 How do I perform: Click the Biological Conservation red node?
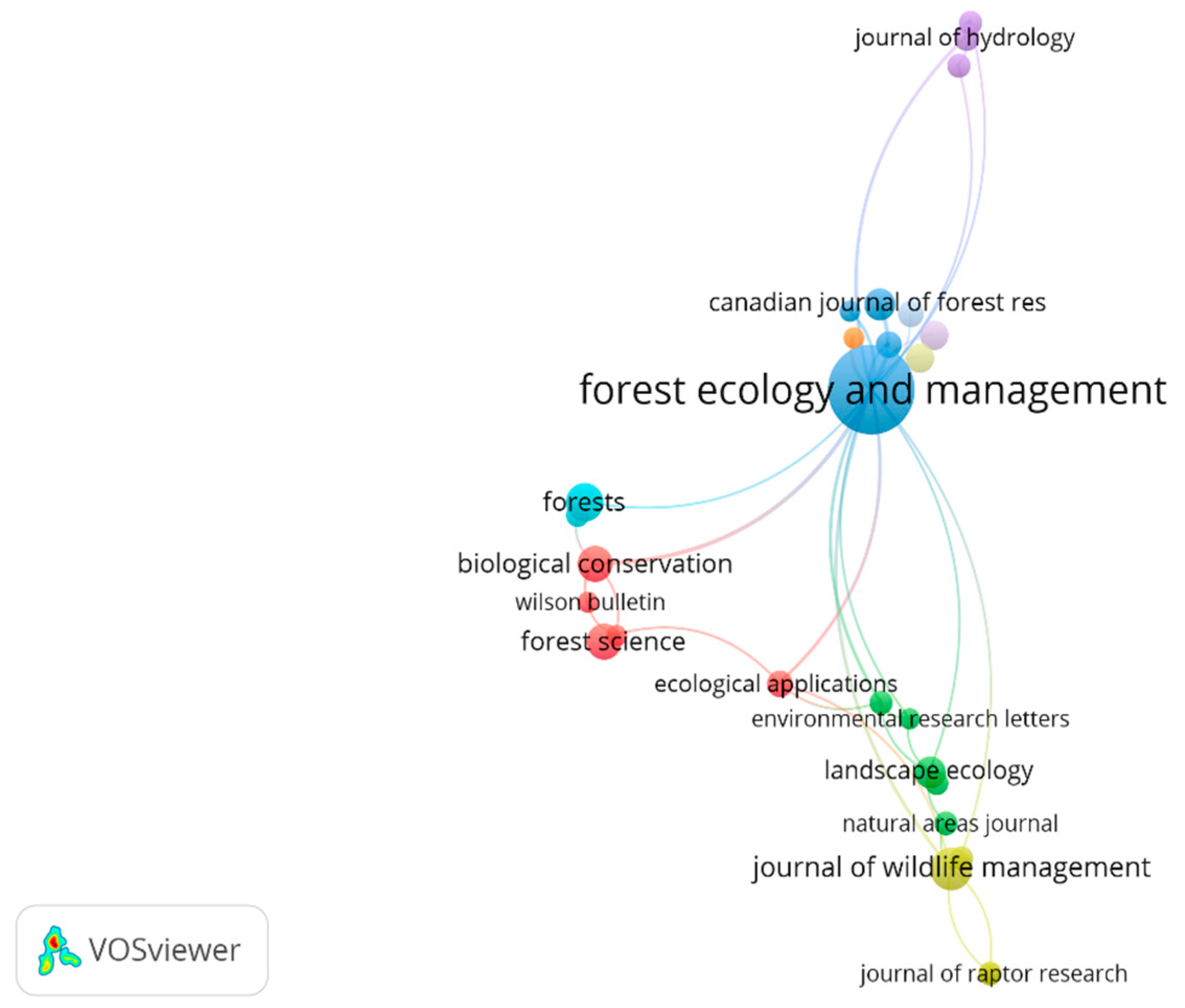point(595,563)
